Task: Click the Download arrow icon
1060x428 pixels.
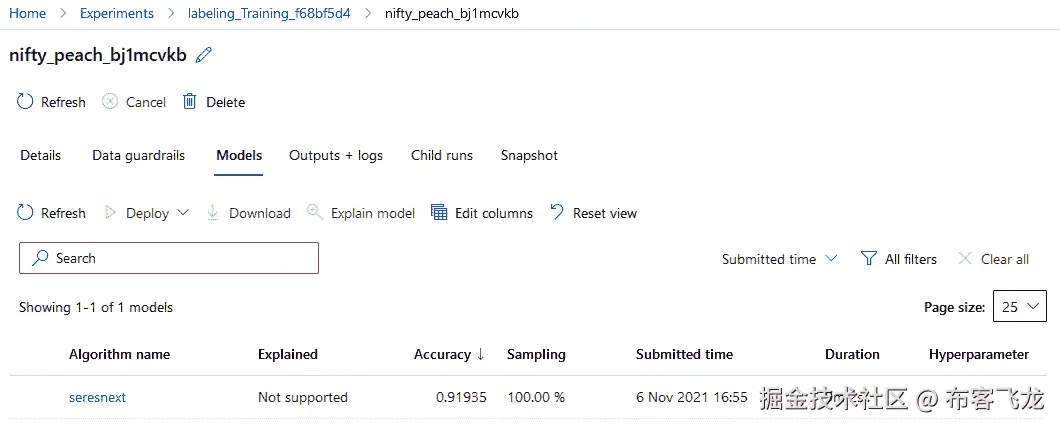Action: [213, 213]
